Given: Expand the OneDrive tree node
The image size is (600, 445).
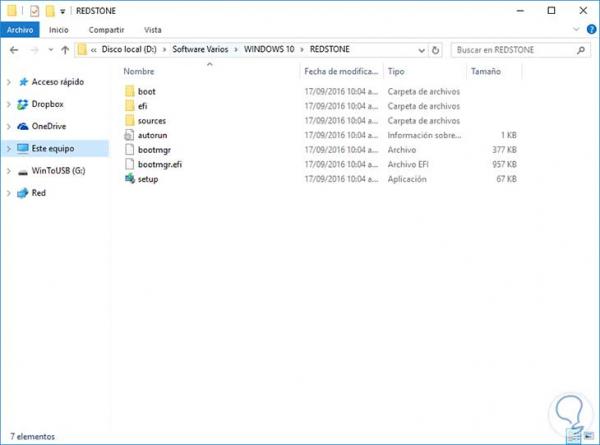Looking at the screenshot, I should pos(9,126).
